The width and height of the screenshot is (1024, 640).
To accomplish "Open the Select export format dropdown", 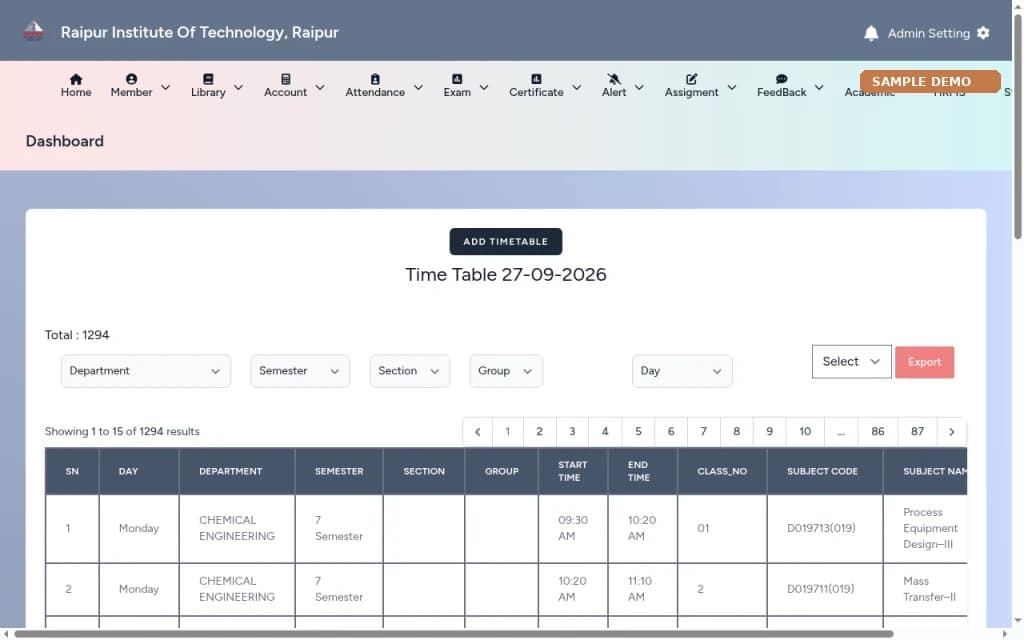I will pos(851,362).
